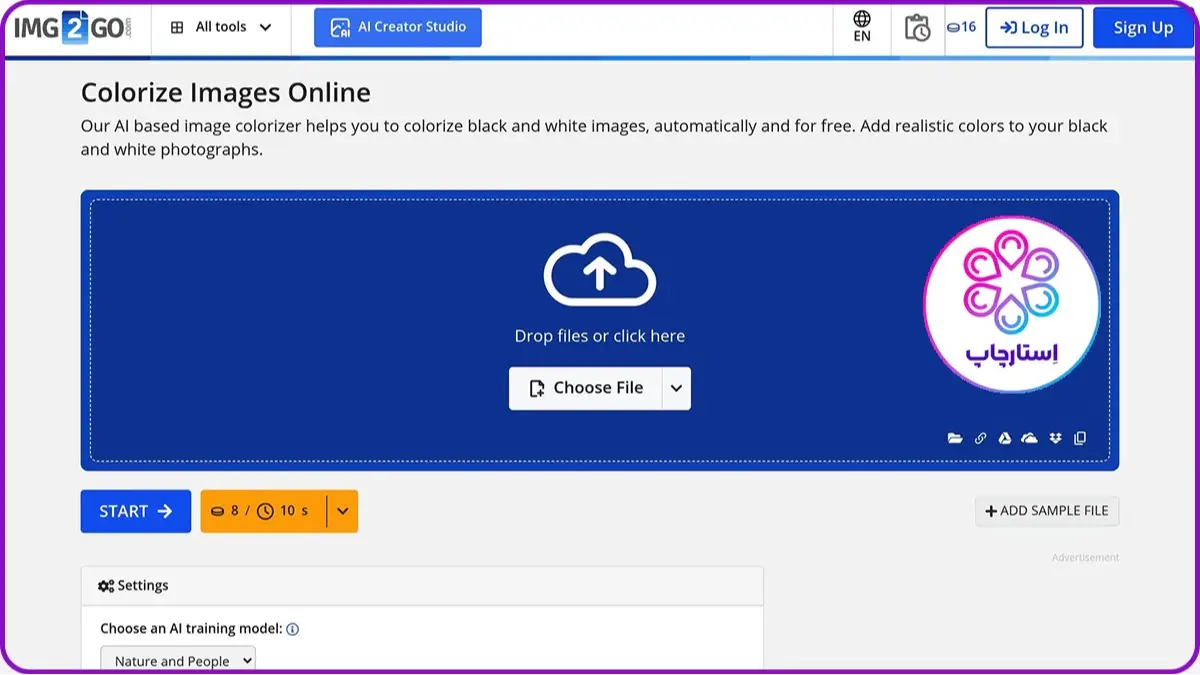The width and height of the screenshot is (1200, 675).
Task: Import from Google Drive icon
Action: click(1005, 438)
